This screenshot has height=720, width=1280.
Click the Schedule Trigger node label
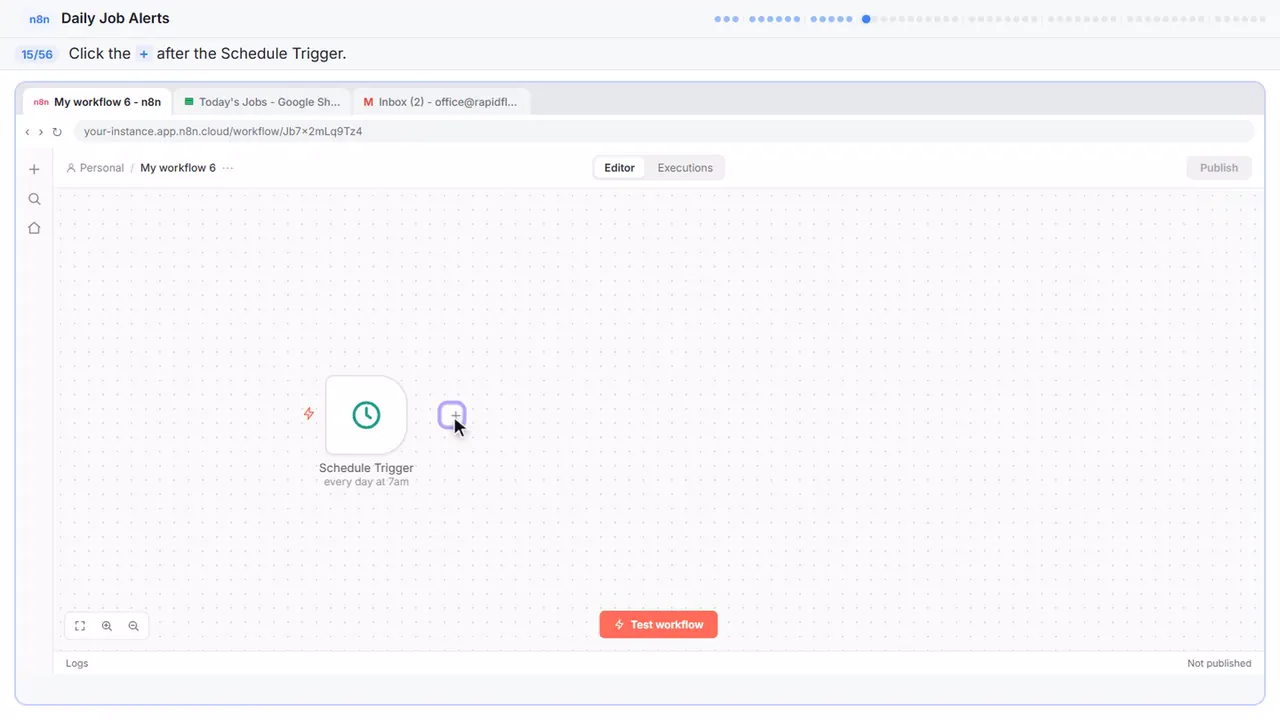366,468
